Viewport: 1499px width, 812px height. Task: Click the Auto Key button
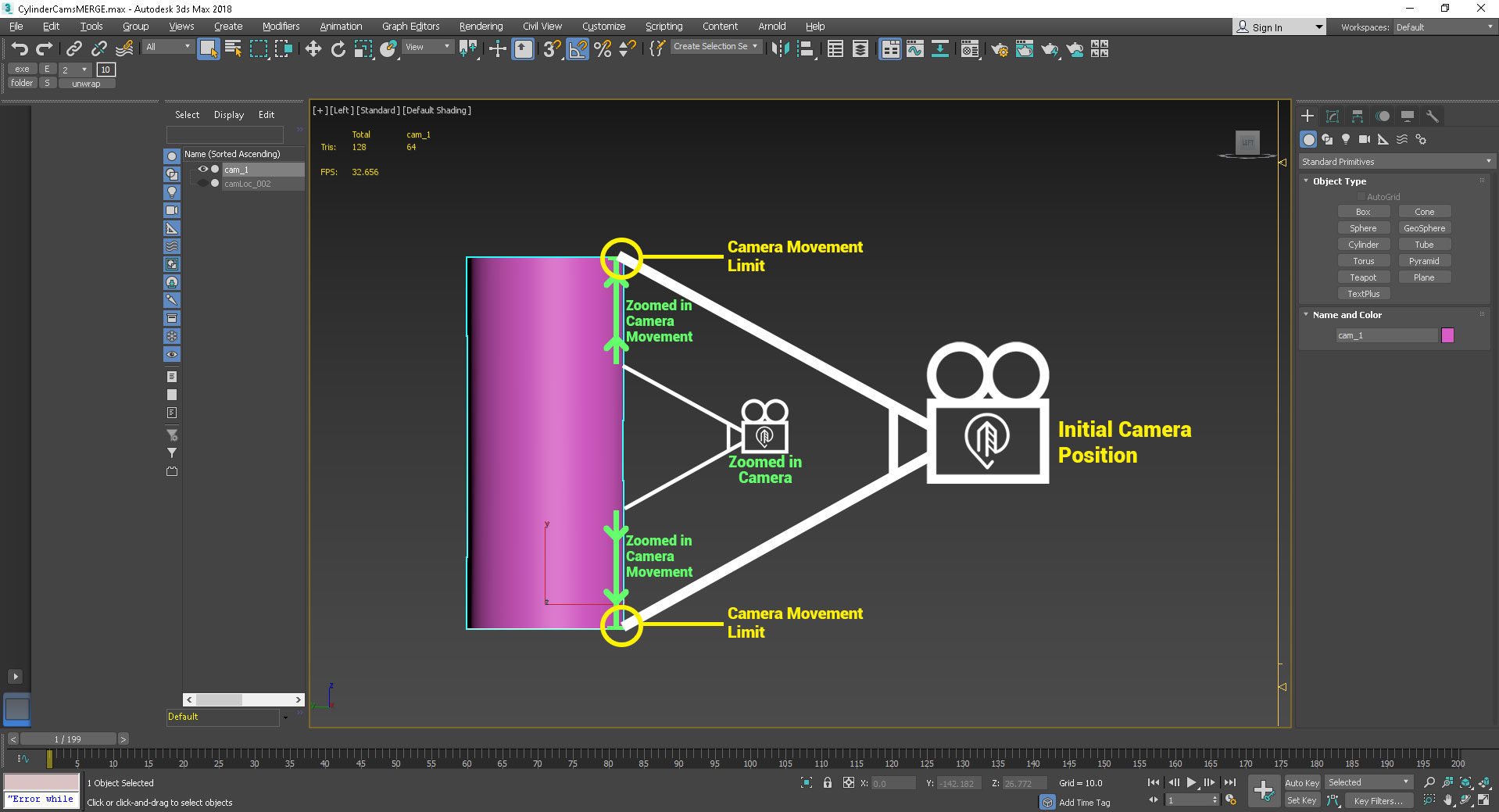(1301, 782)
